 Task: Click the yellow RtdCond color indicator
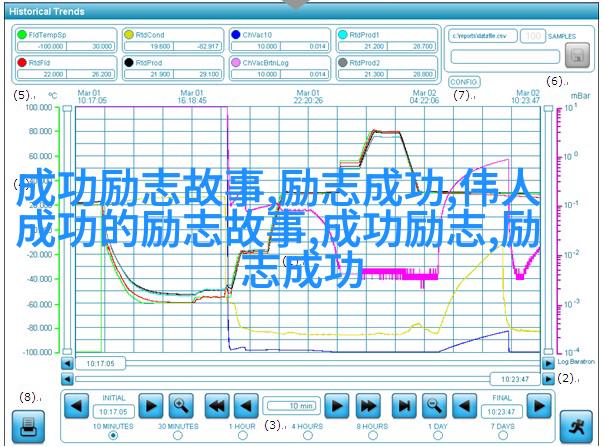(x=129, y=35)
